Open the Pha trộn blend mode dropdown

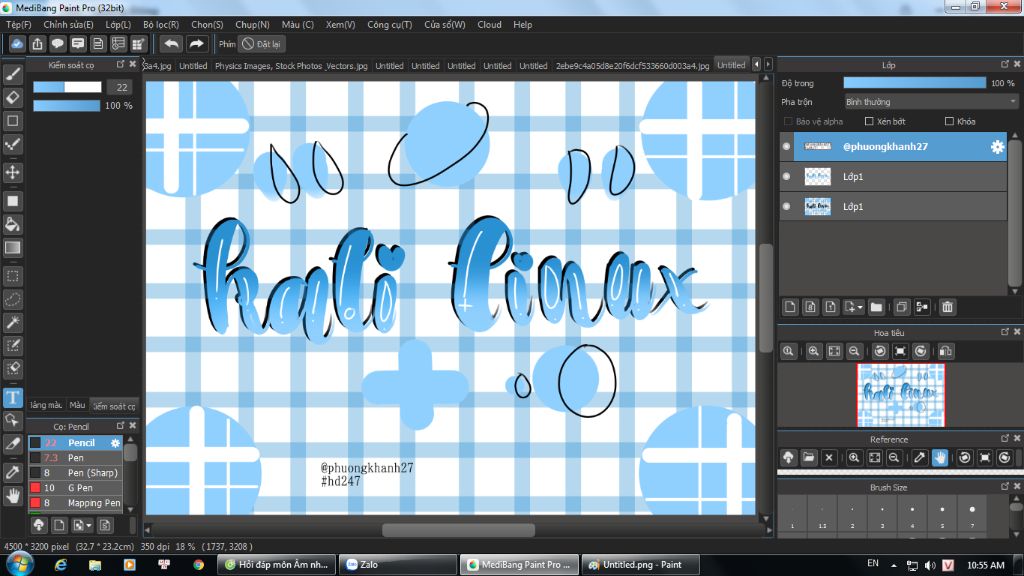tap(930, 102)
